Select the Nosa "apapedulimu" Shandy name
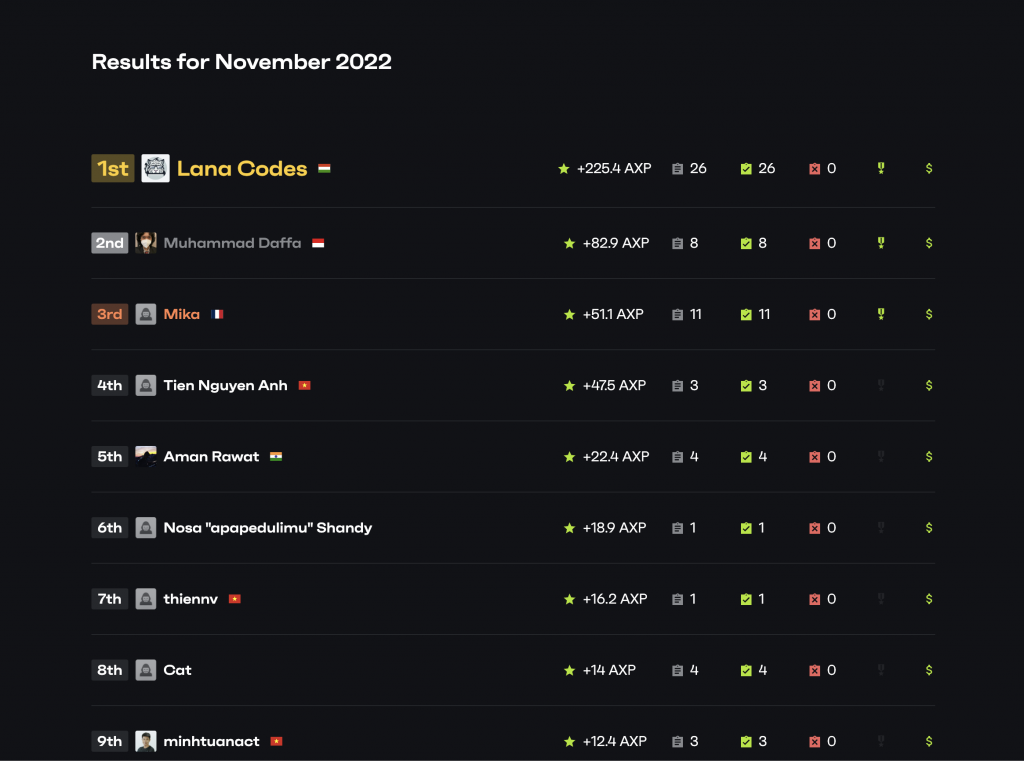This screenshot has width=1024, height=761. point(267,527)
